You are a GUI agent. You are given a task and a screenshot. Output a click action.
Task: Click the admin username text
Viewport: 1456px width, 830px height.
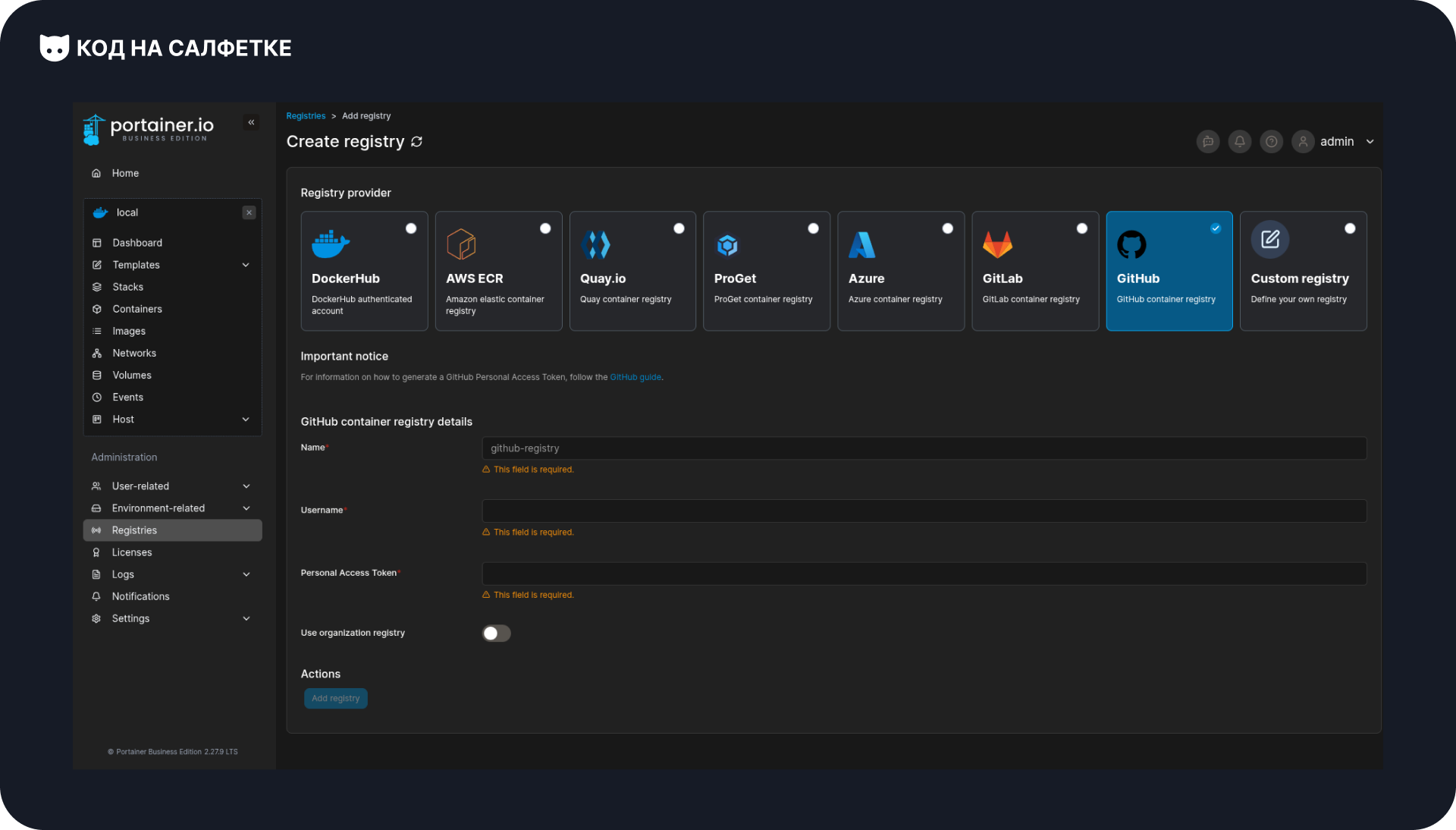1337,142
